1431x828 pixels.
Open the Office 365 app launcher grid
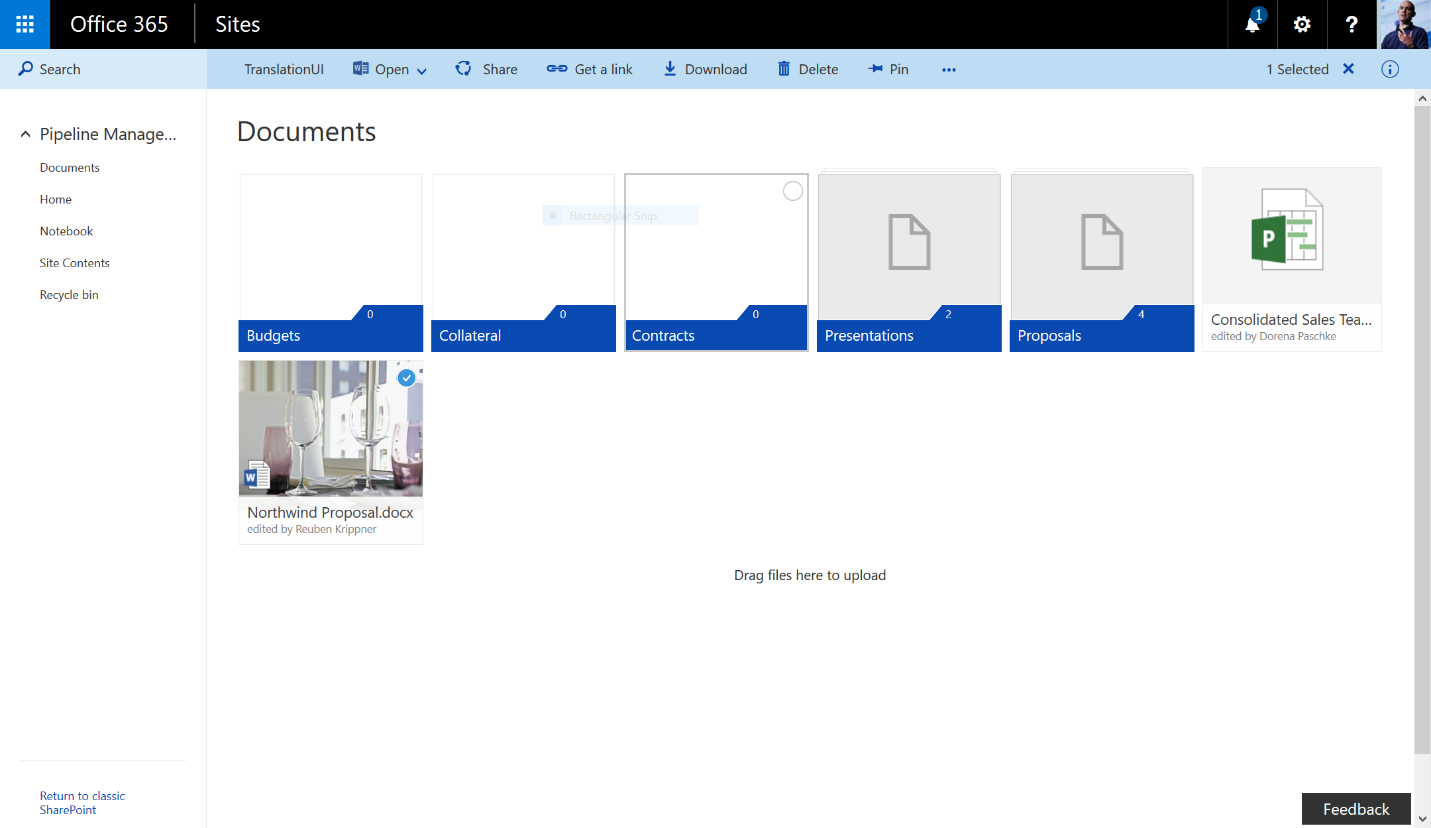25,24
